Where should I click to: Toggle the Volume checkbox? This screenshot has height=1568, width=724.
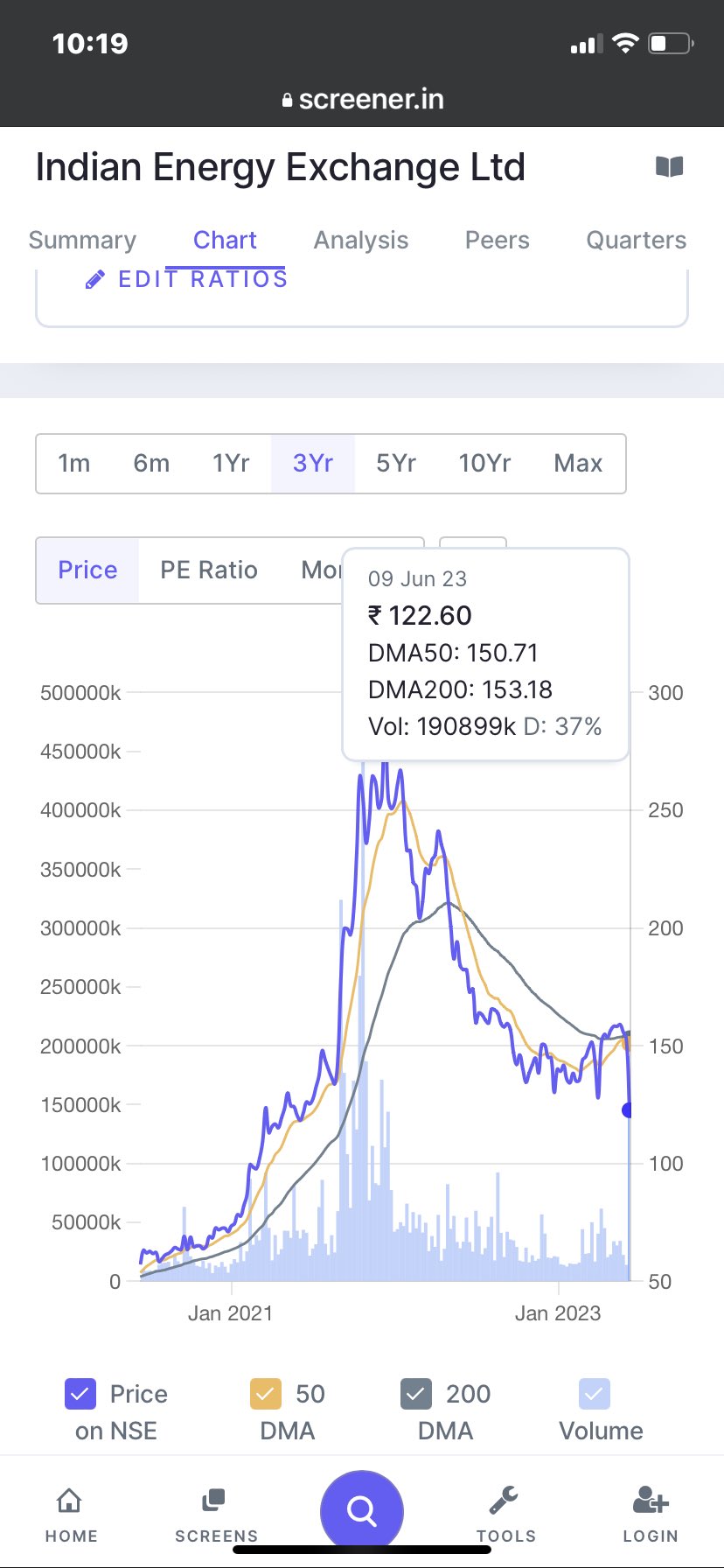click(x=595, y=1394)
